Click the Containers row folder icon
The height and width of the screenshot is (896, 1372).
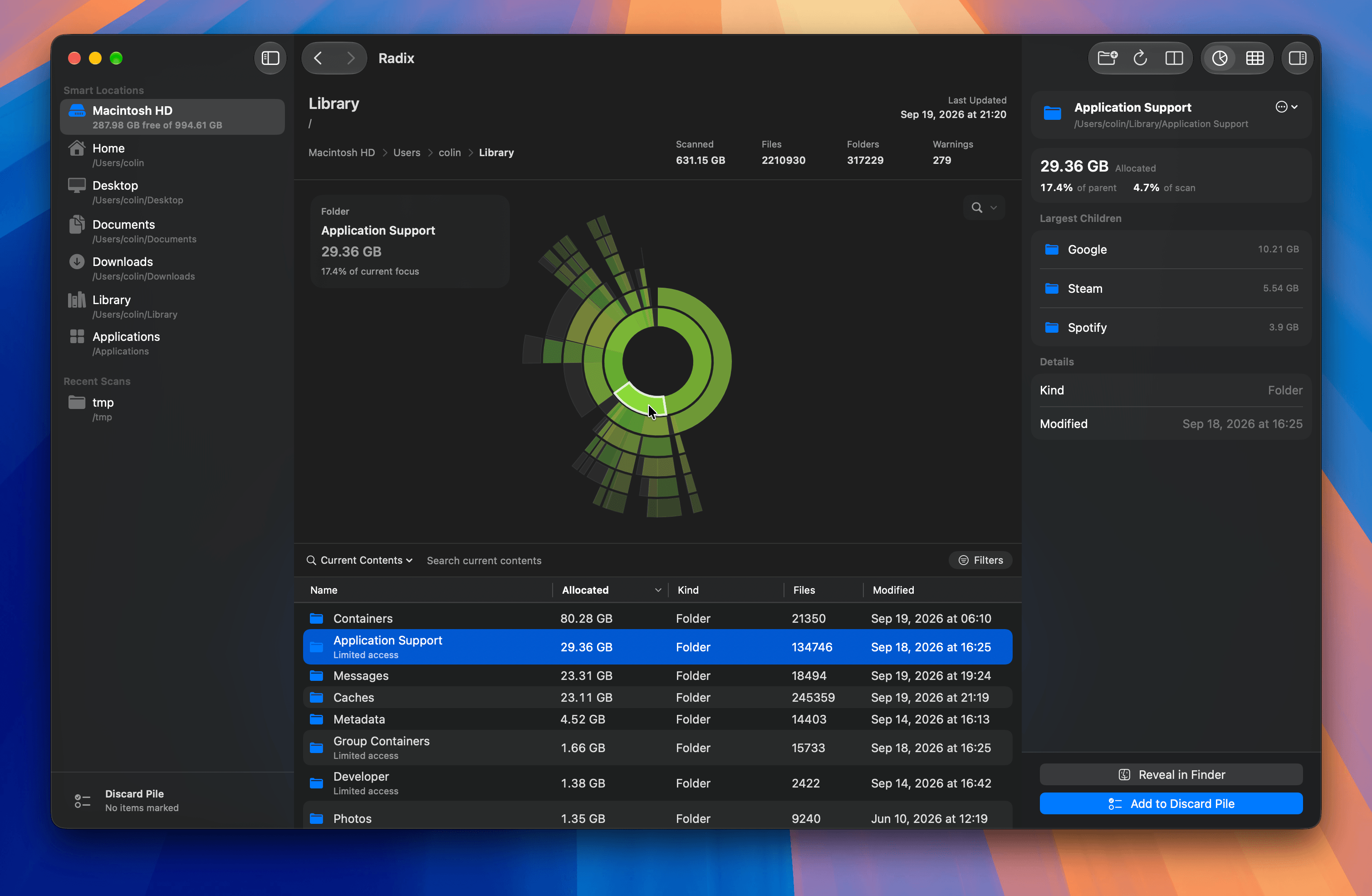[317, 618]
